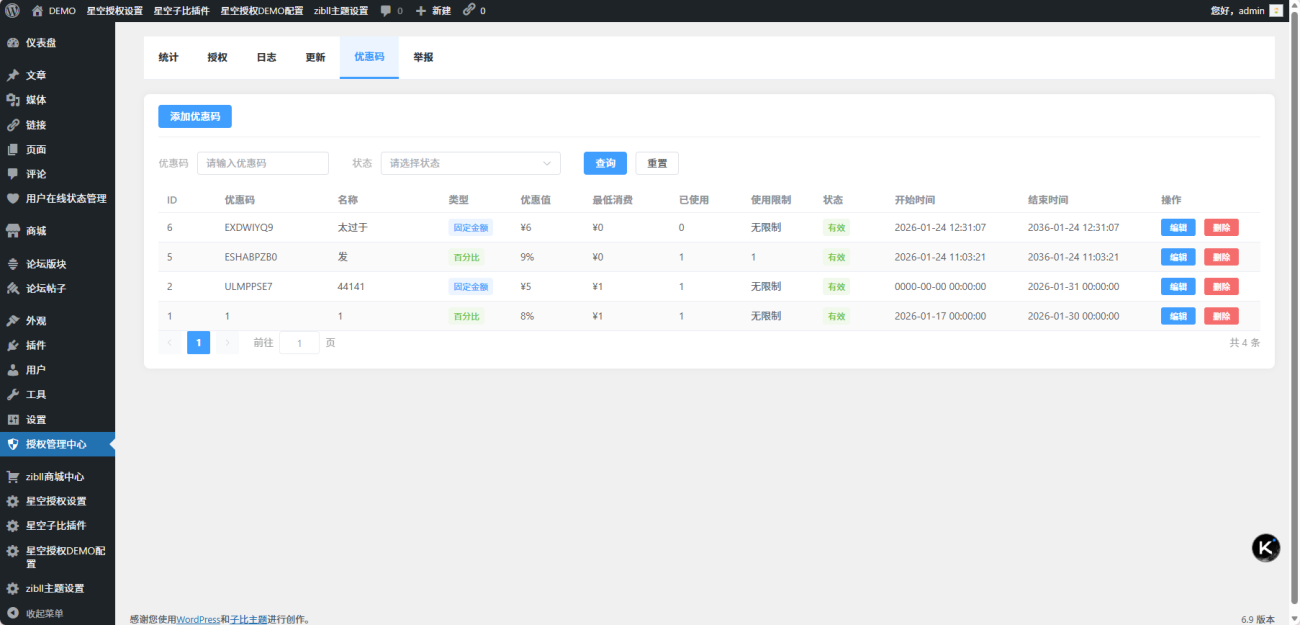Edit the coupon ULMPPSE7
Image resolution: width=1300 pixels, height=625 pixels.
pos(1177,287)
